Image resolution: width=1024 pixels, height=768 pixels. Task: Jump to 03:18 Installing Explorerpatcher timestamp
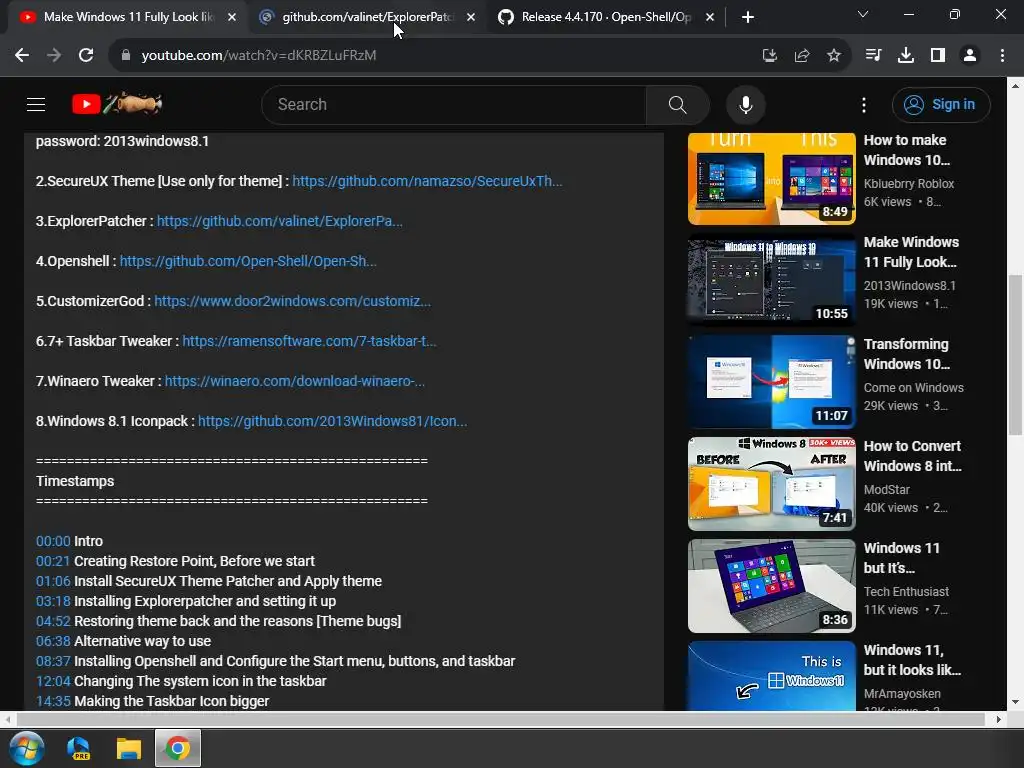tap(53, 601)
